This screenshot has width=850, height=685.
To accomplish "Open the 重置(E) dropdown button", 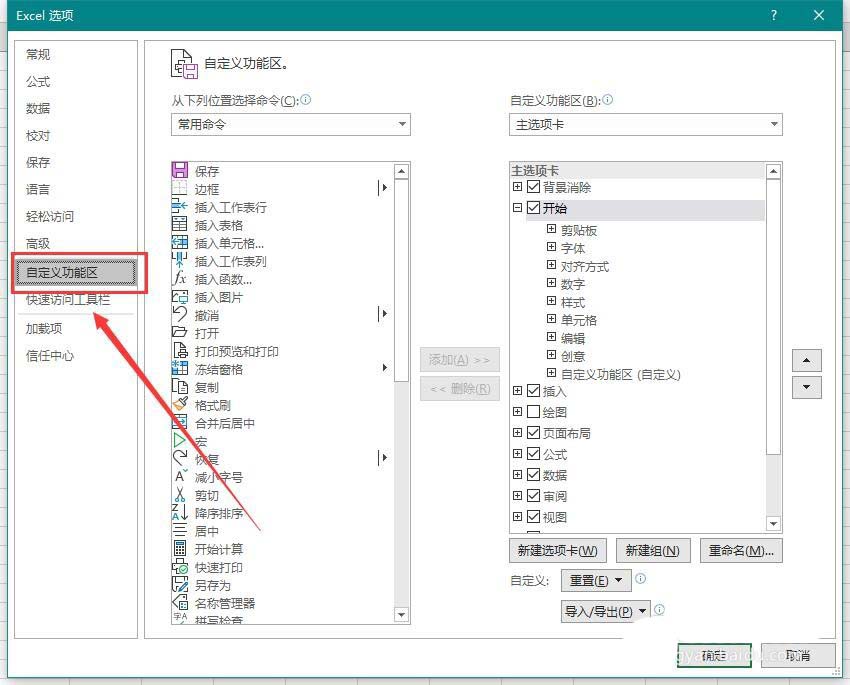I will [596, 580].
